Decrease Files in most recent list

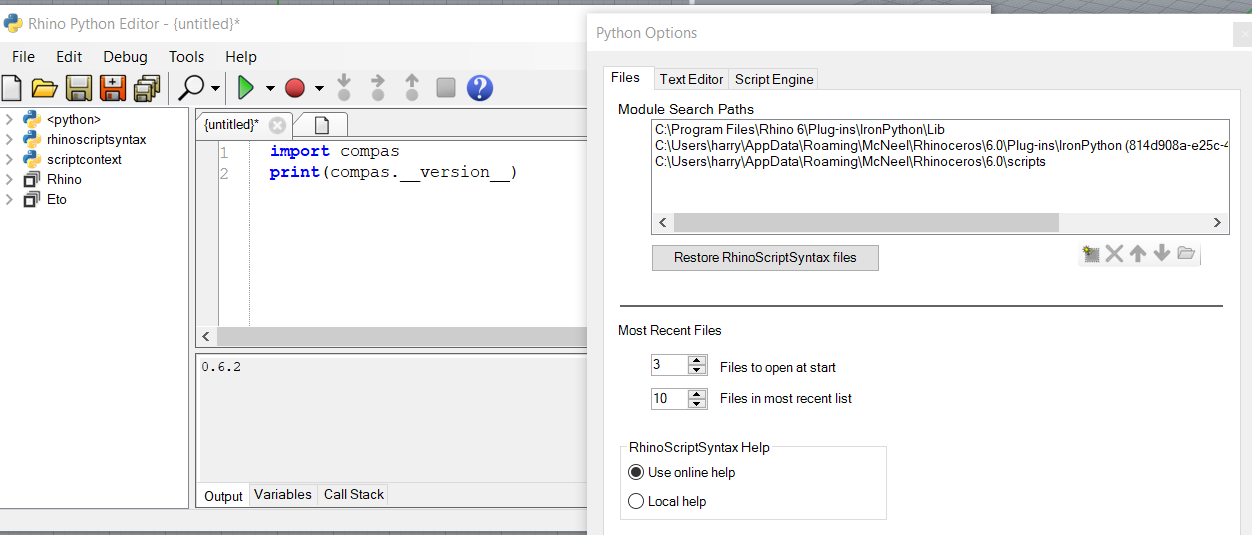click(698, 403)
